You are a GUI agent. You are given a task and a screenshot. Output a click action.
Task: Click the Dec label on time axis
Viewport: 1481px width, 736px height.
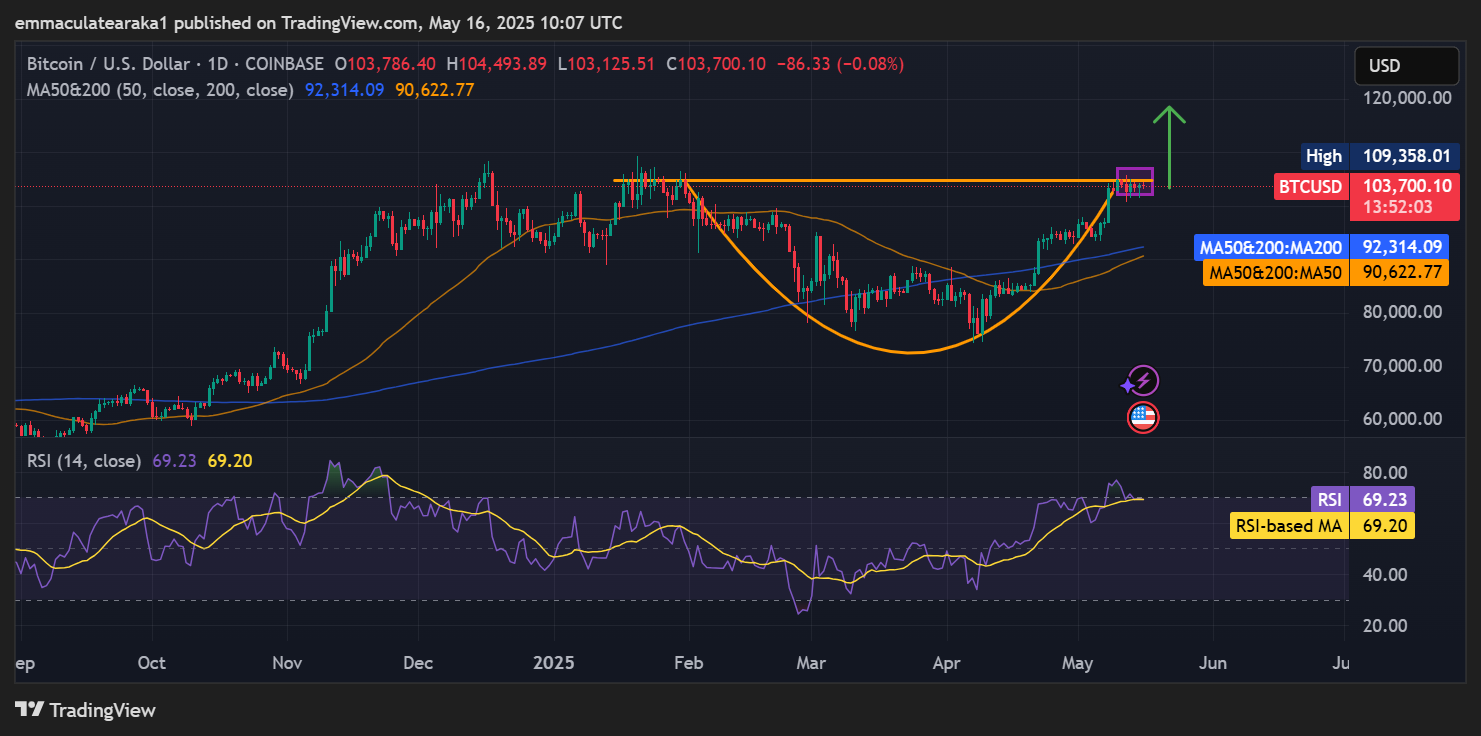[x=417, y=664]
